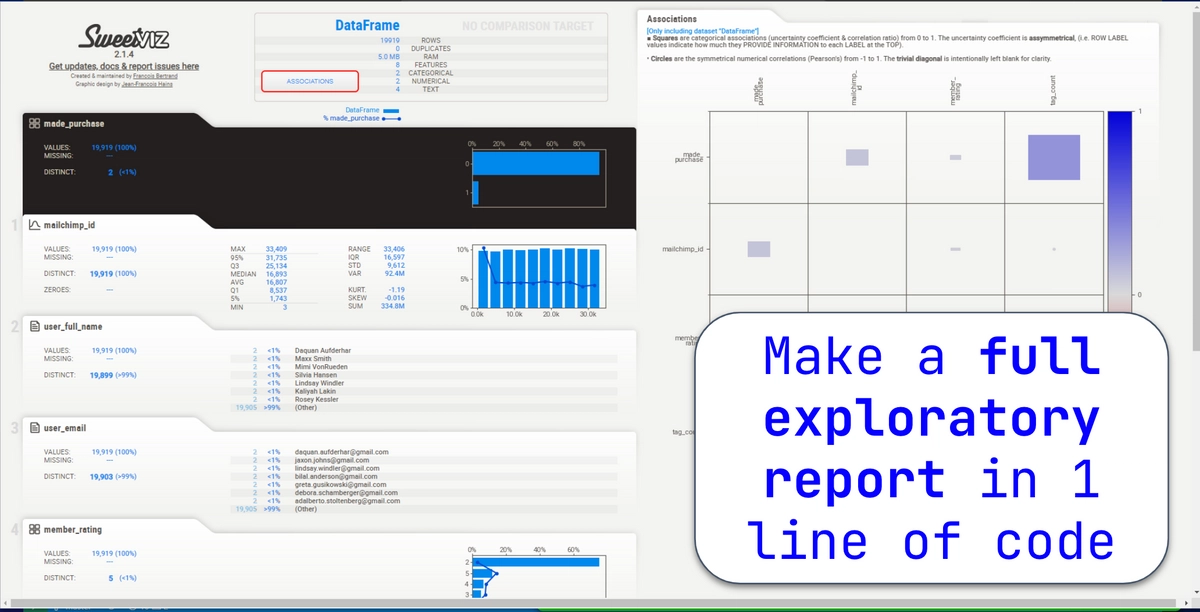This screenshot has height=612, width=1200.
Task: Click the made_purchase DISTINCT value 2
Action: click(110, 172)
